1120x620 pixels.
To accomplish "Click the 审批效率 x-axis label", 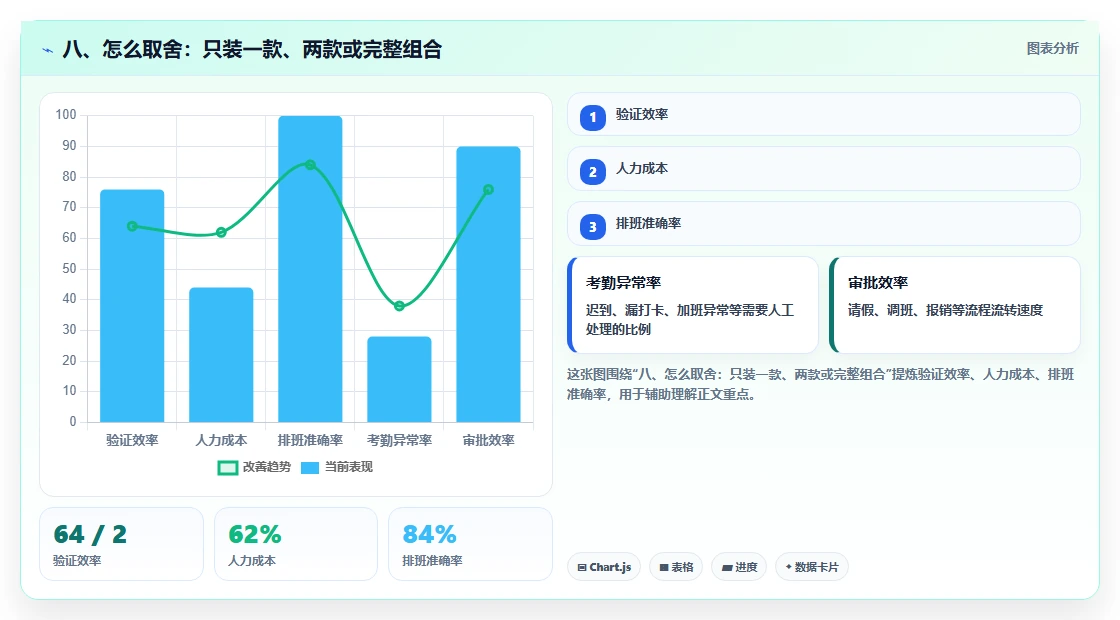I will tap(489, 441).
